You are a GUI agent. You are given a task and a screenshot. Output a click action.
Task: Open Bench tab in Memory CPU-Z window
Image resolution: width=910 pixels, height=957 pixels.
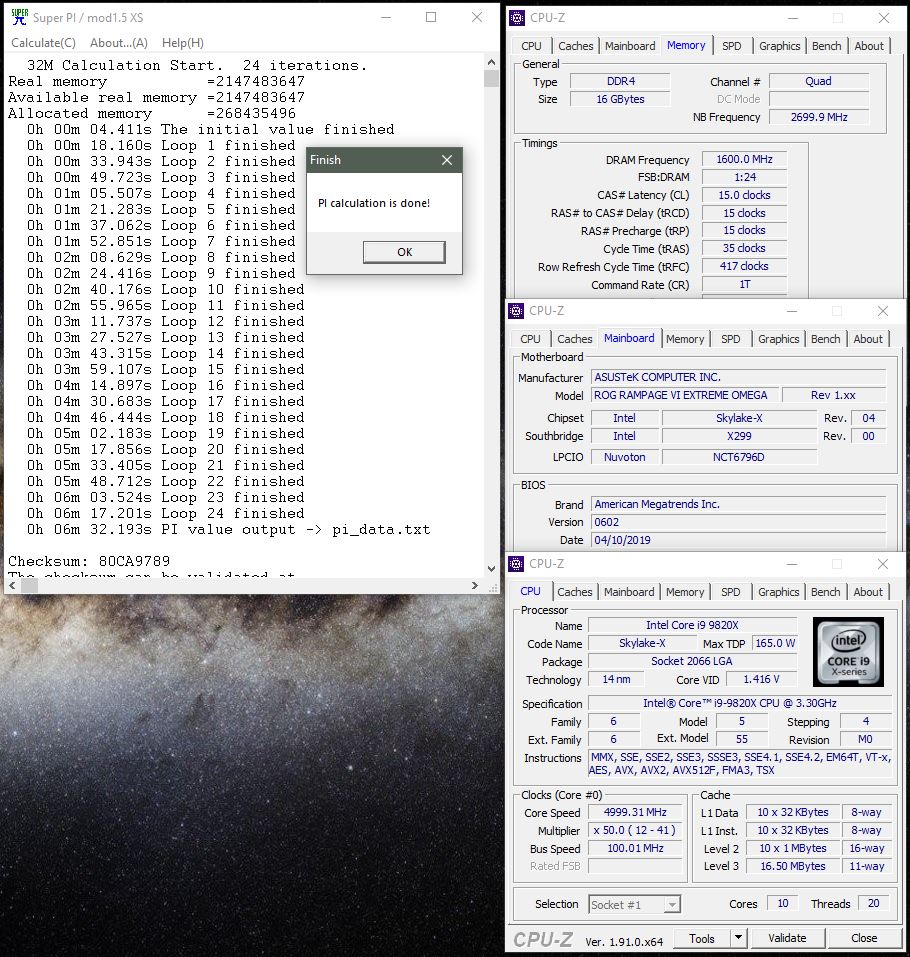826,46
